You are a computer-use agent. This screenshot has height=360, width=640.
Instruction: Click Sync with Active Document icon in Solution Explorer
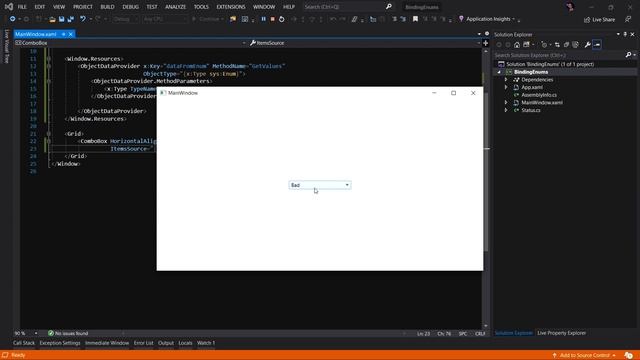(557, 44)
